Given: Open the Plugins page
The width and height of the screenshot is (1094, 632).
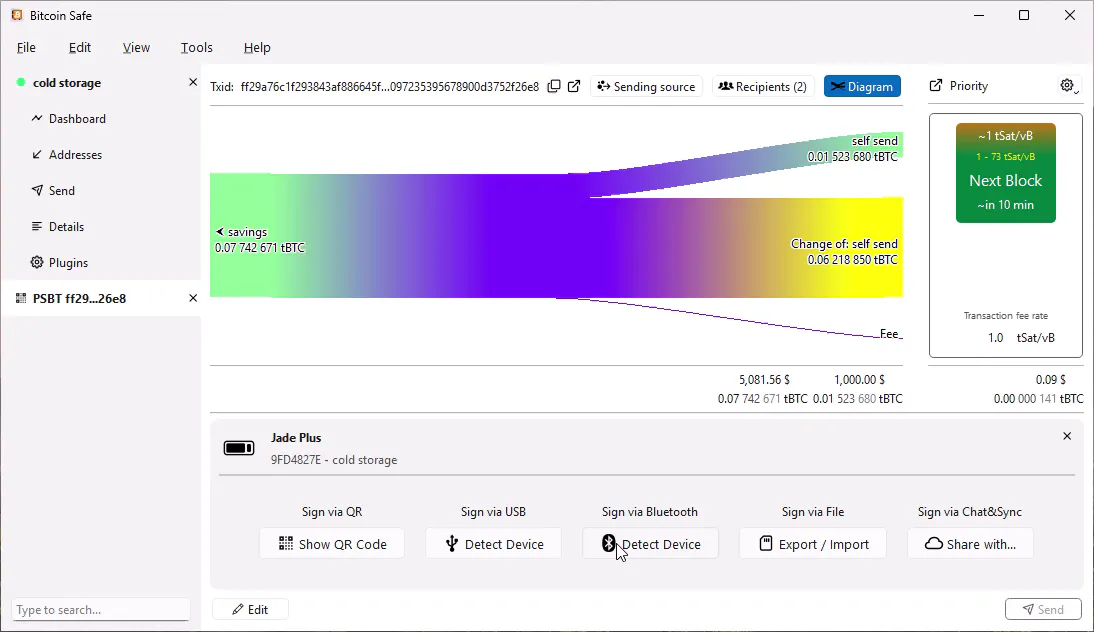Looking at the screenshot, I should coord(59,263).
